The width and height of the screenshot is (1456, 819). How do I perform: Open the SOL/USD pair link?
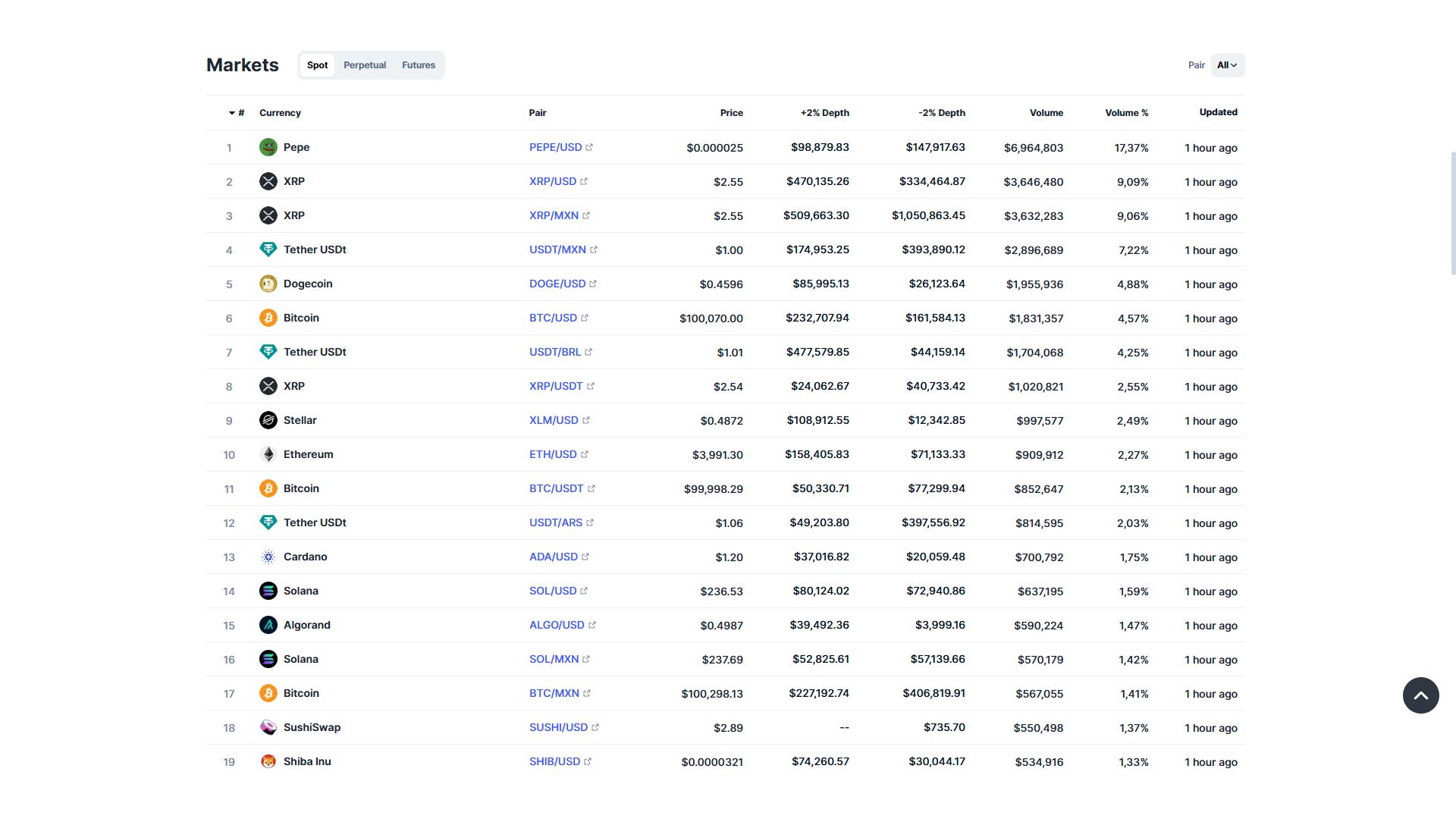tap(553, 591)
